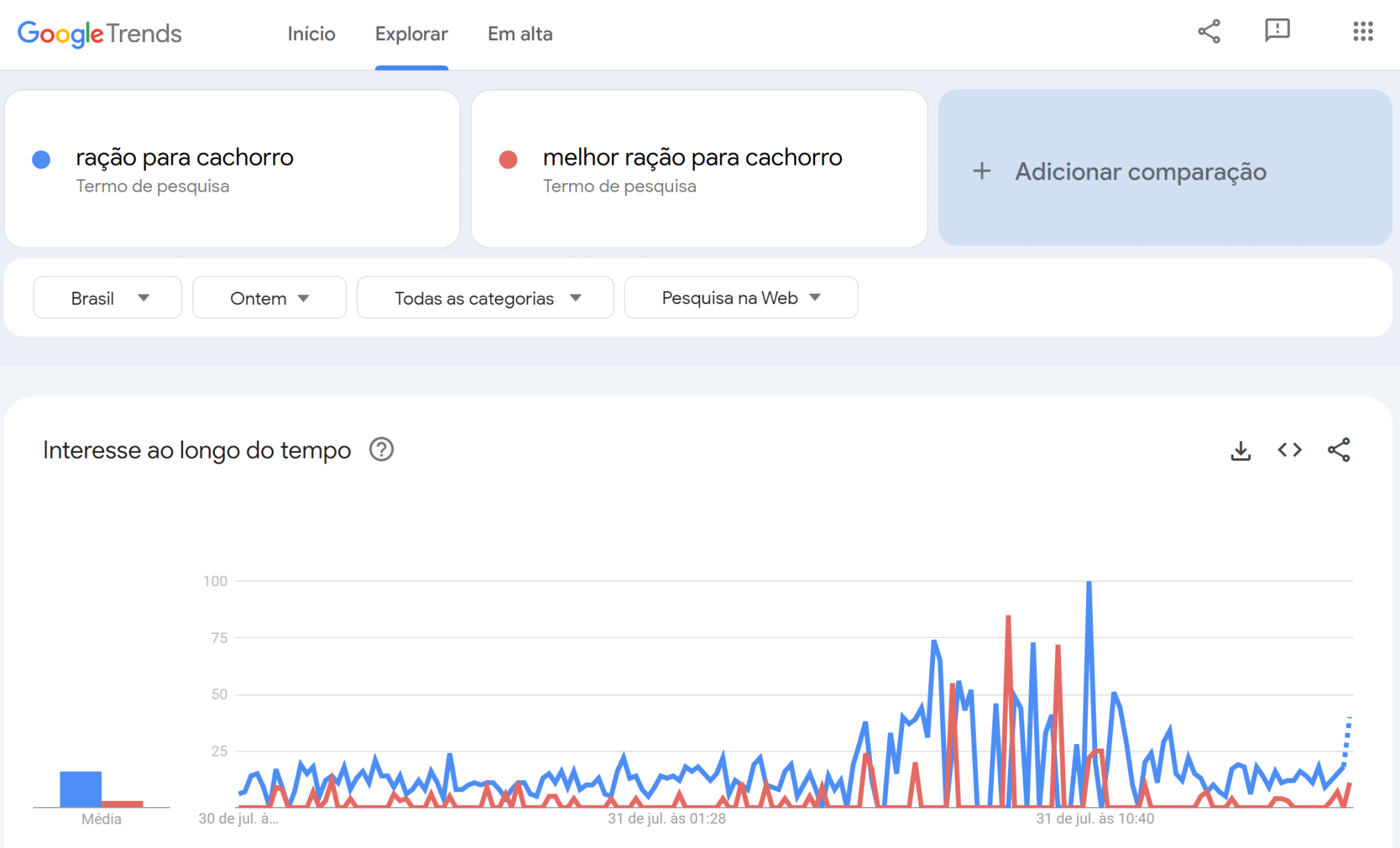Image resolution: width=1400 pixels, height=848 pixels.
Task: Switch to the Em alta tab
Action: [520, 34]
